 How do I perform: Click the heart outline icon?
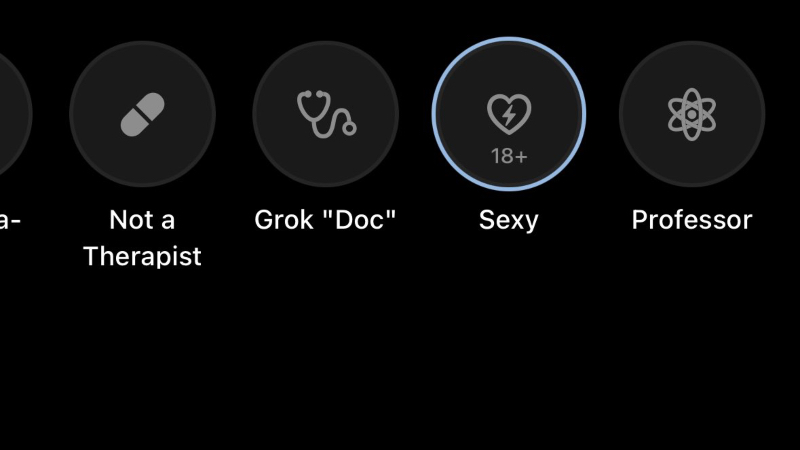pos(509,114)
